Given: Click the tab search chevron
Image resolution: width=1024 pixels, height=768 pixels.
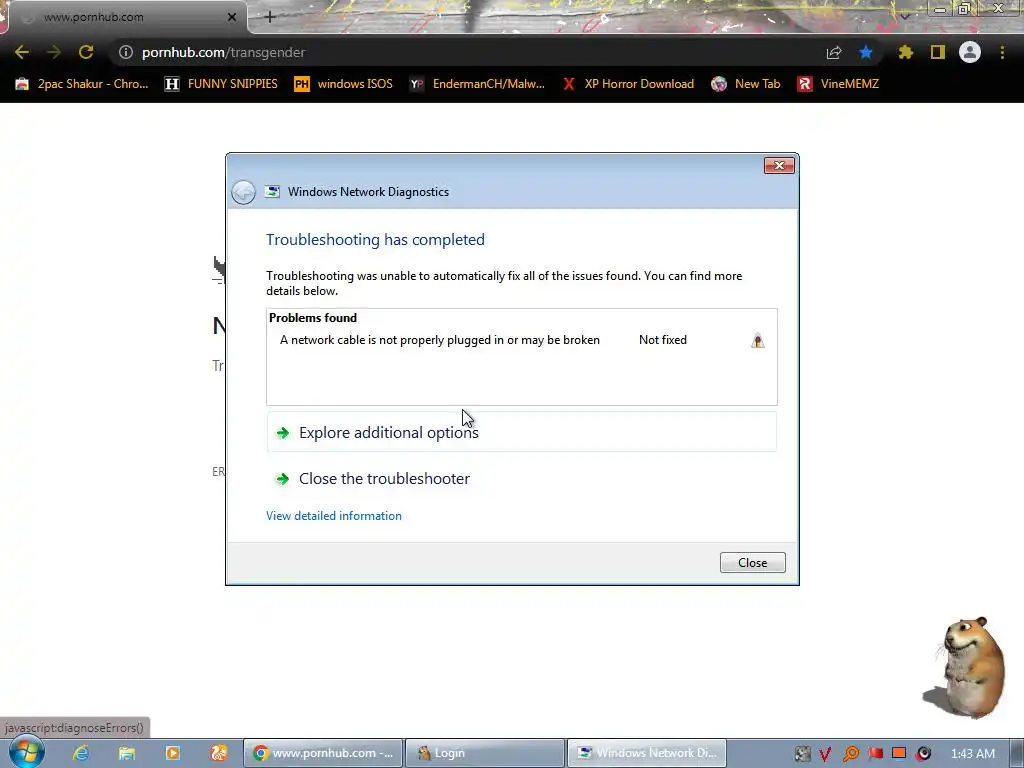Looking at the screenshot, I should coord(904,16).
